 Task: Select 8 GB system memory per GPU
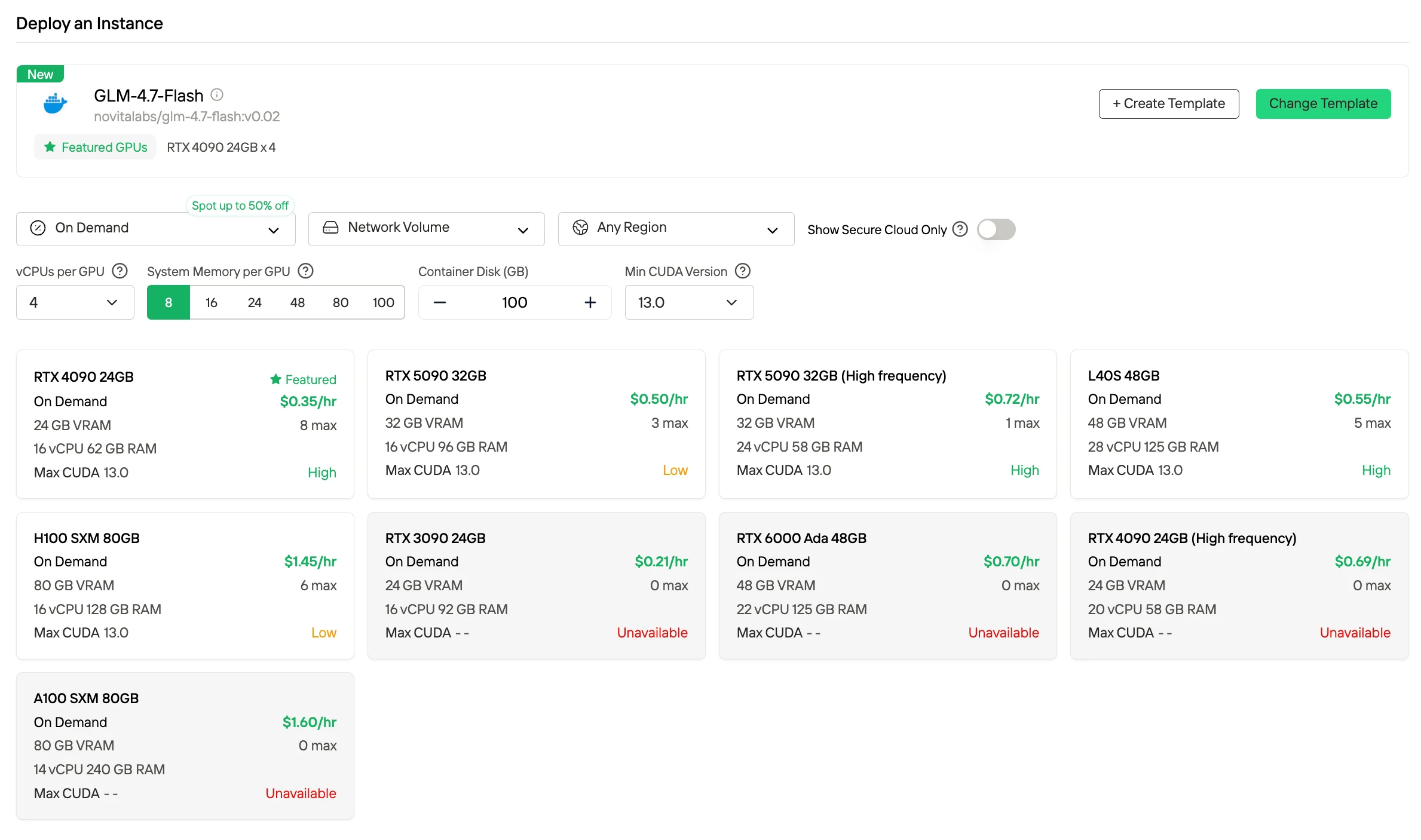(x=169, y=302)
